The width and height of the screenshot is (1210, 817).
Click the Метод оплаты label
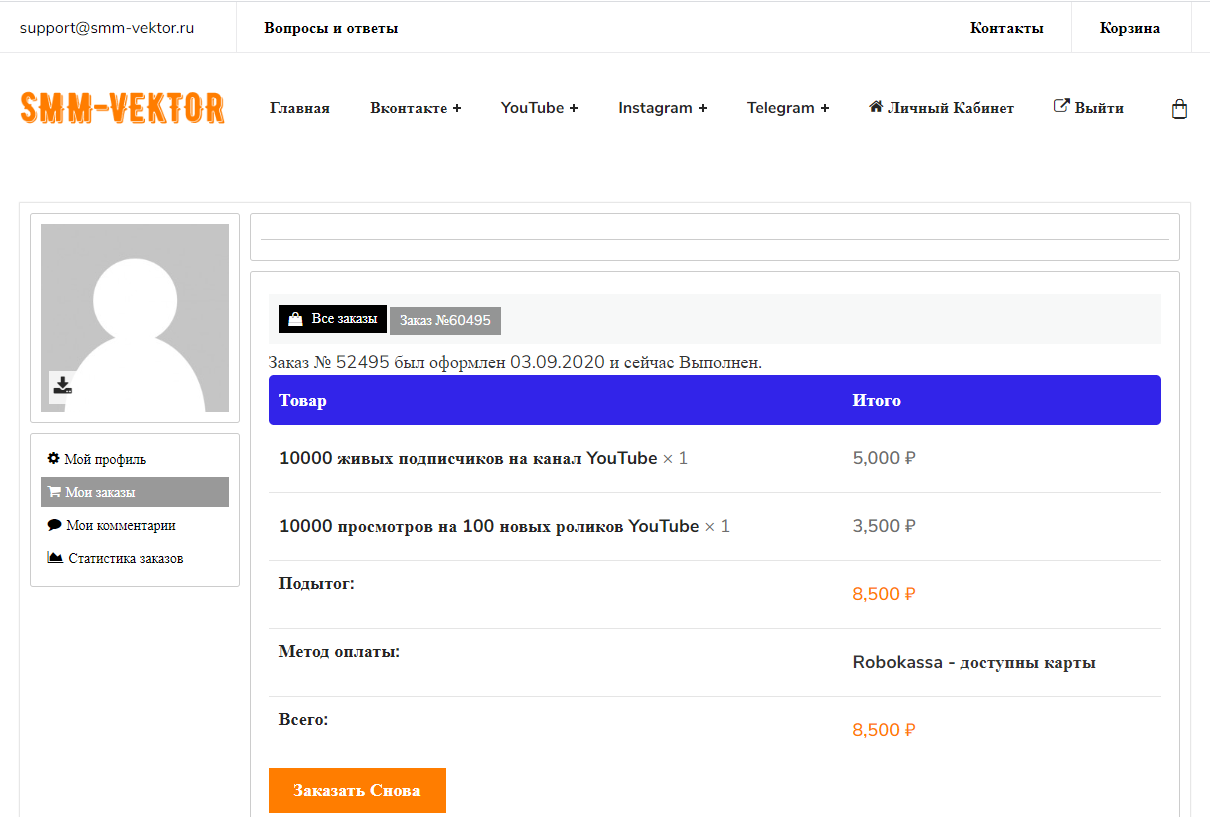pyautogui.click(x=339, y=652)
